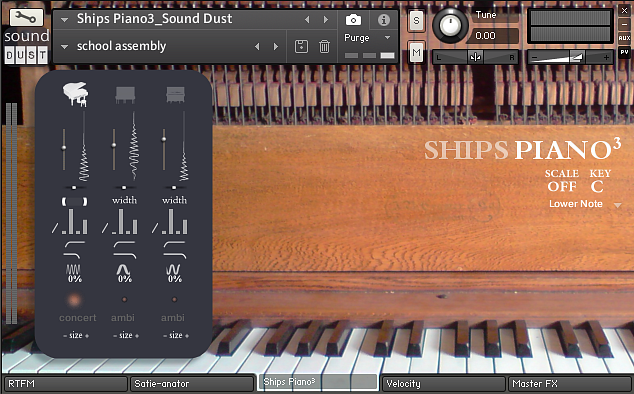Select the right upright piano layer icon
This screenshot has width=634, height=394.
(175, 94)
